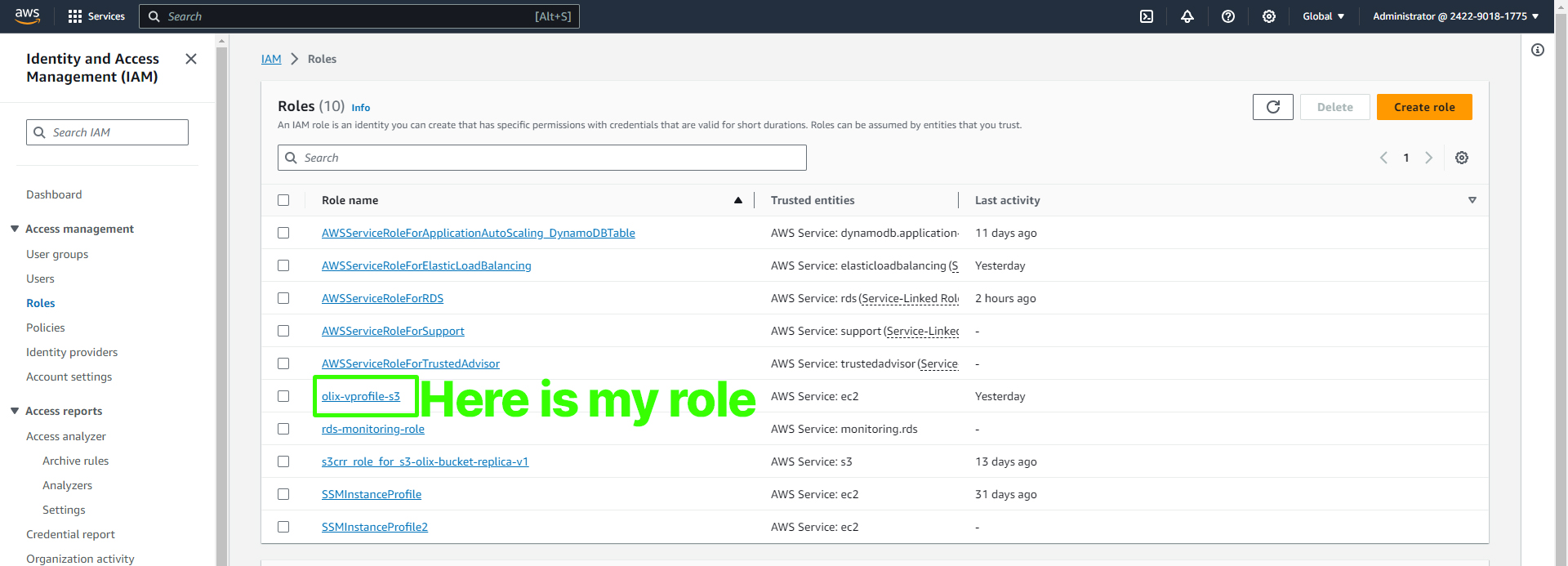Sort by Last activity arrow
The image size is (1568, 566).
tap(1472, 200)
